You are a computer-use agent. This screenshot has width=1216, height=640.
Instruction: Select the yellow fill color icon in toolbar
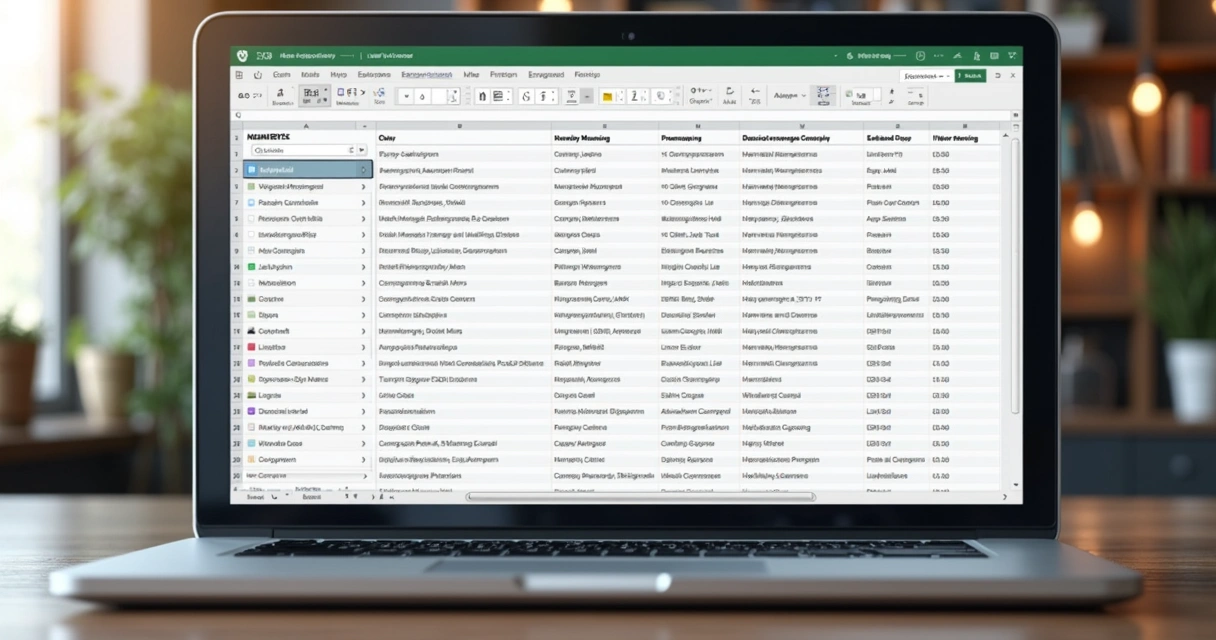(x=606, y=96)
